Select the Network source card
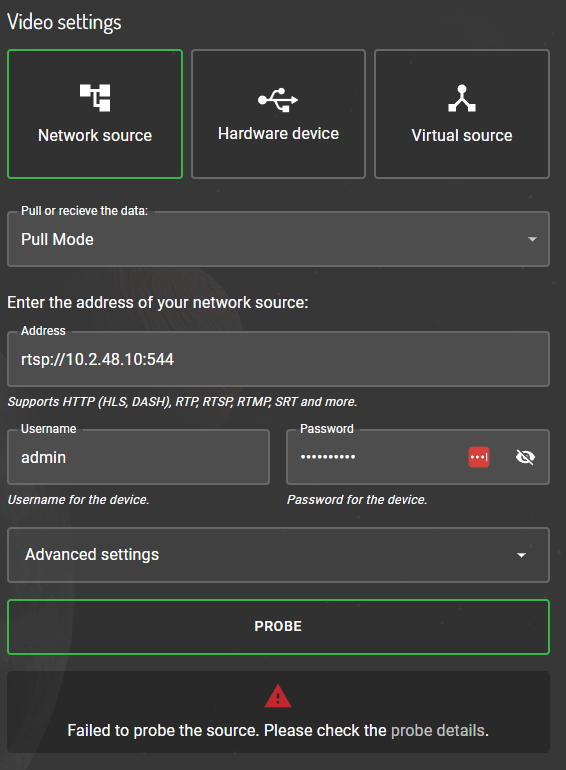566x770 pixels. [95, 114]
